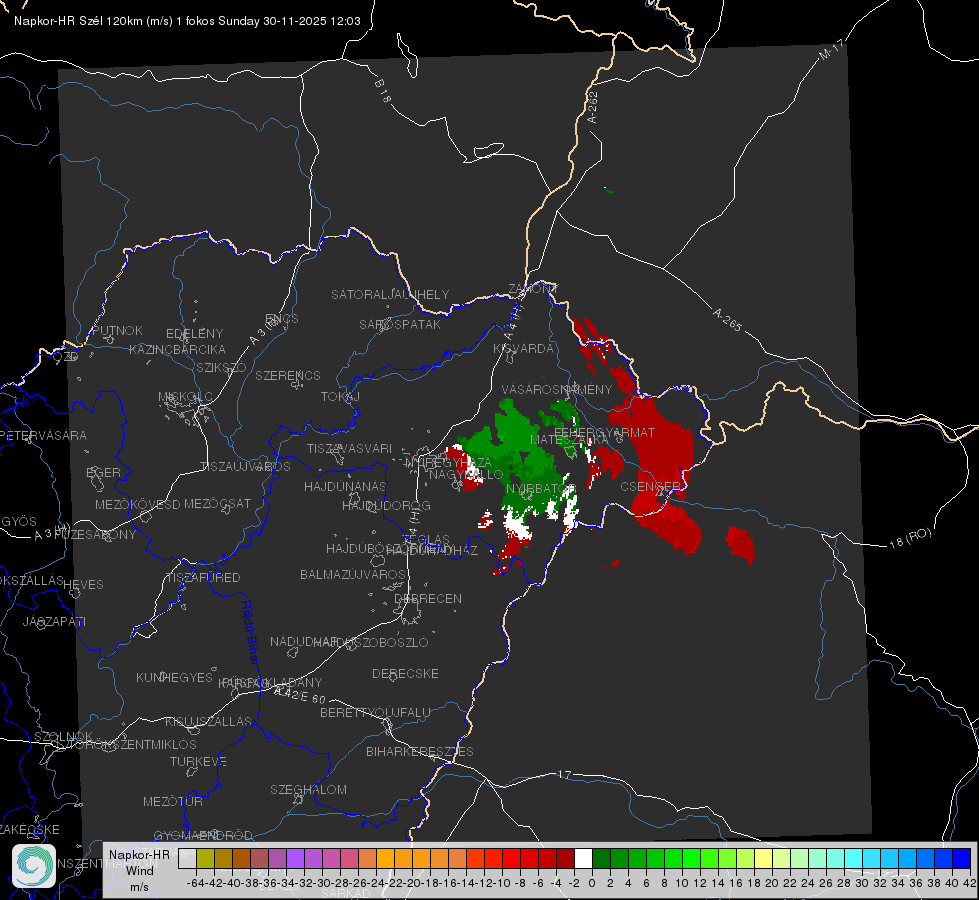Select the FÜZESABONY label
The image size is (979, 900).
(95, 535)
